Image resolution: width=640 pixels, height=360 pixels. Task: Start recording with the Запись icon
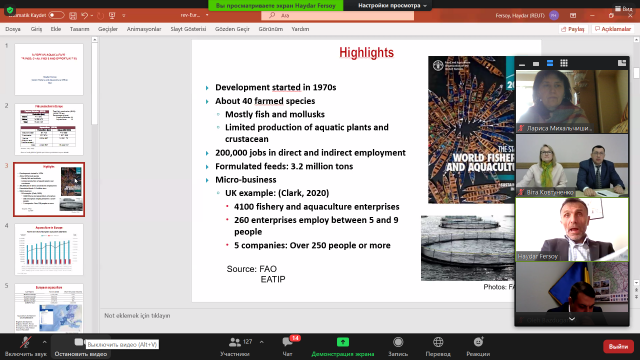[398, 342]
